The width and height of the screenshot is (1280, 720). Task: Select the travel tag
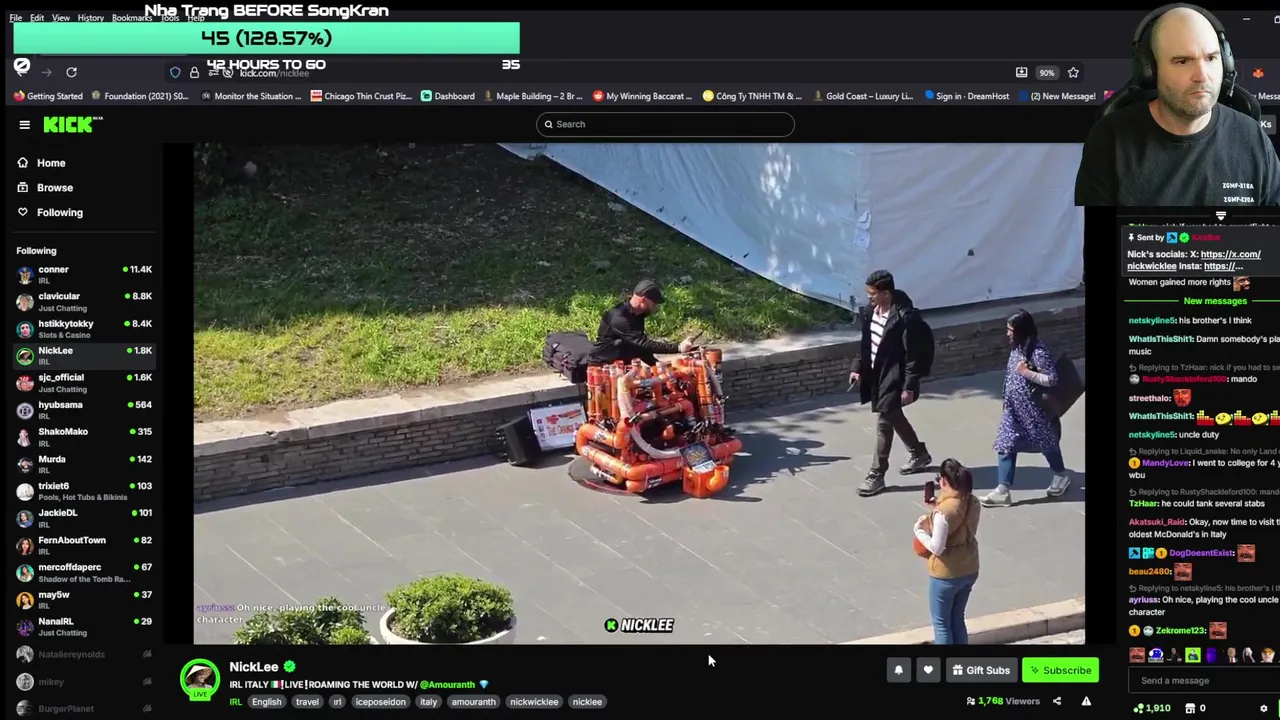point(307,702)
